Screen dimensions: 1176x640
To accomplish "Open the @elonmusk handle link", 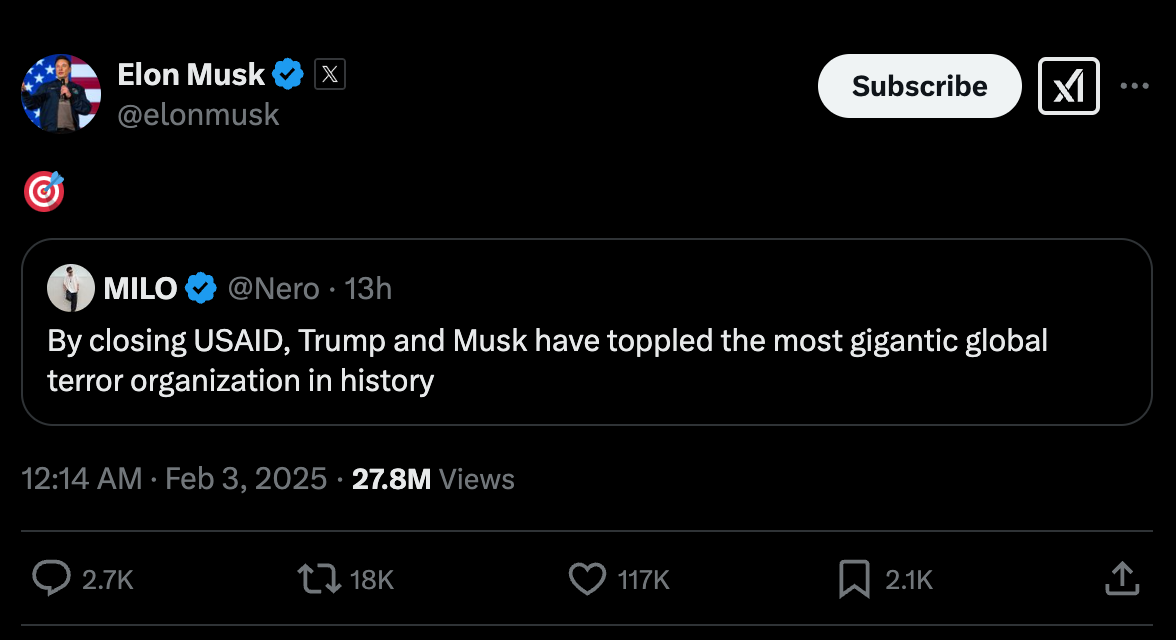I will point(198,115).
